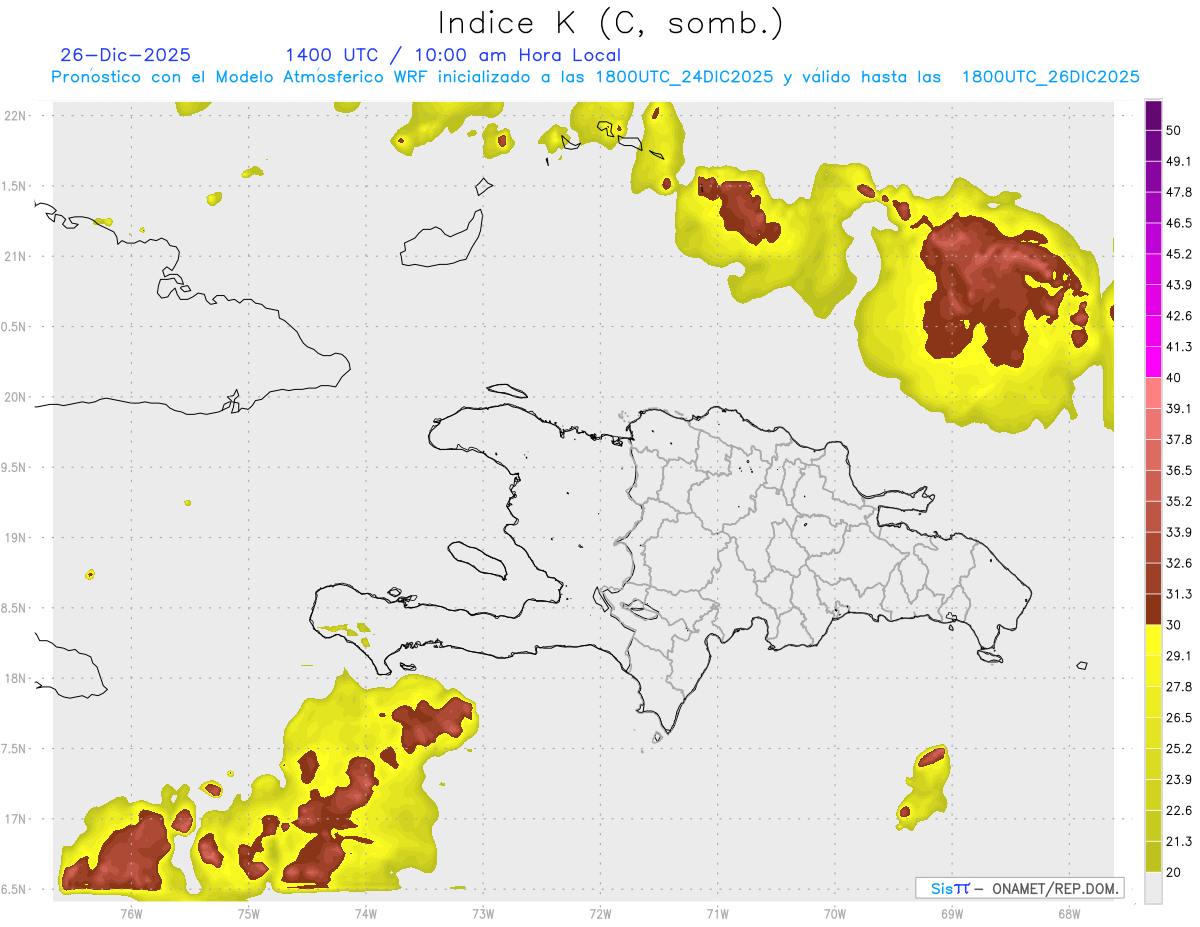
Task: Click the 69W longitude label
Action: [x=951, y=912]
